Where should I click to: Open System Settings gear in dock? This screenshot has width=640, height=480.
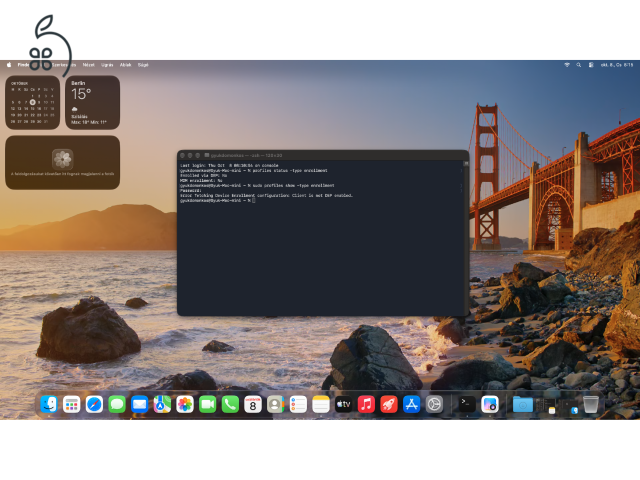point(434,404)
